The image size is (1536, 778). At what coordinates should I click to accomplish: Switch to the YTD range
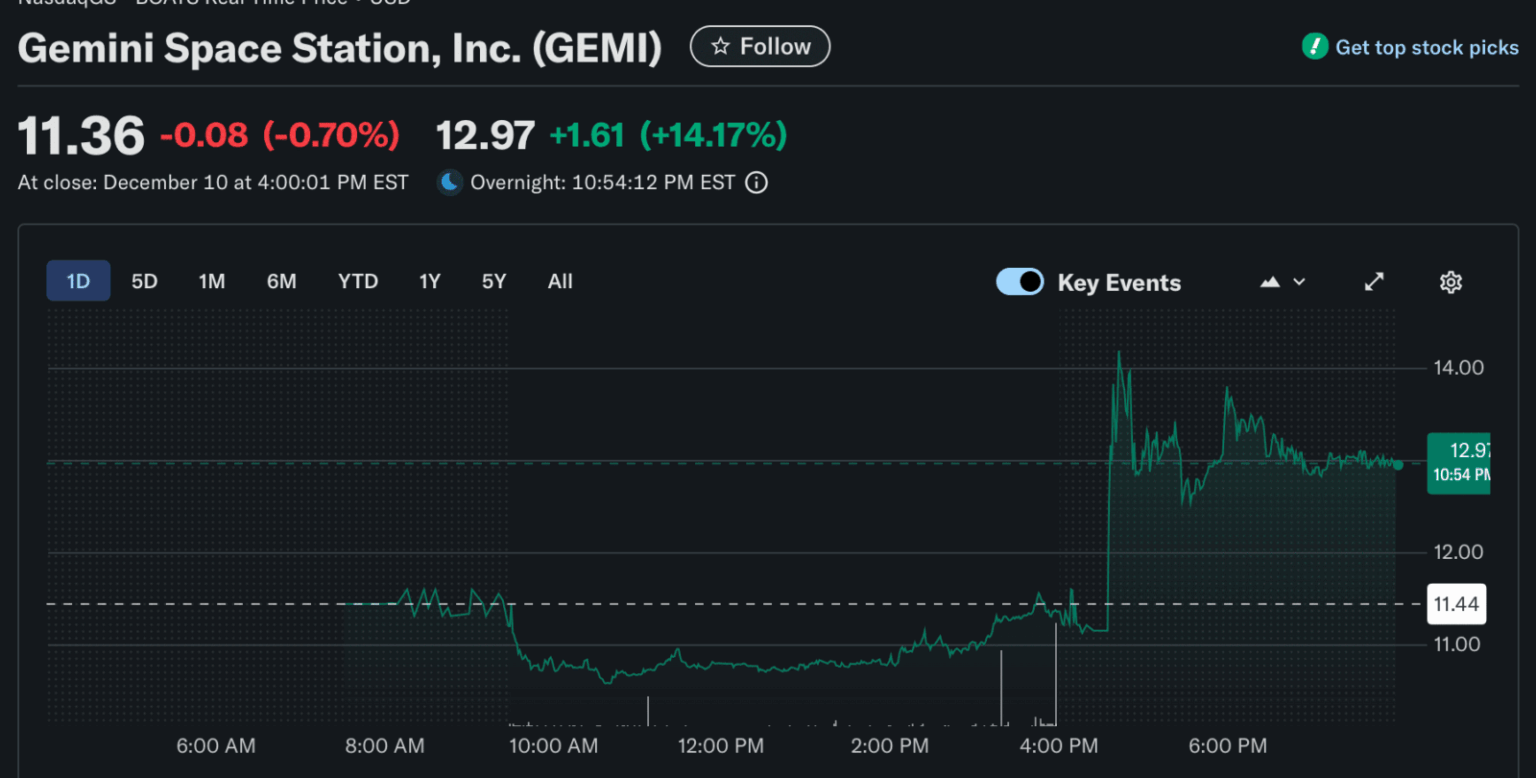[x=358, y=282]
